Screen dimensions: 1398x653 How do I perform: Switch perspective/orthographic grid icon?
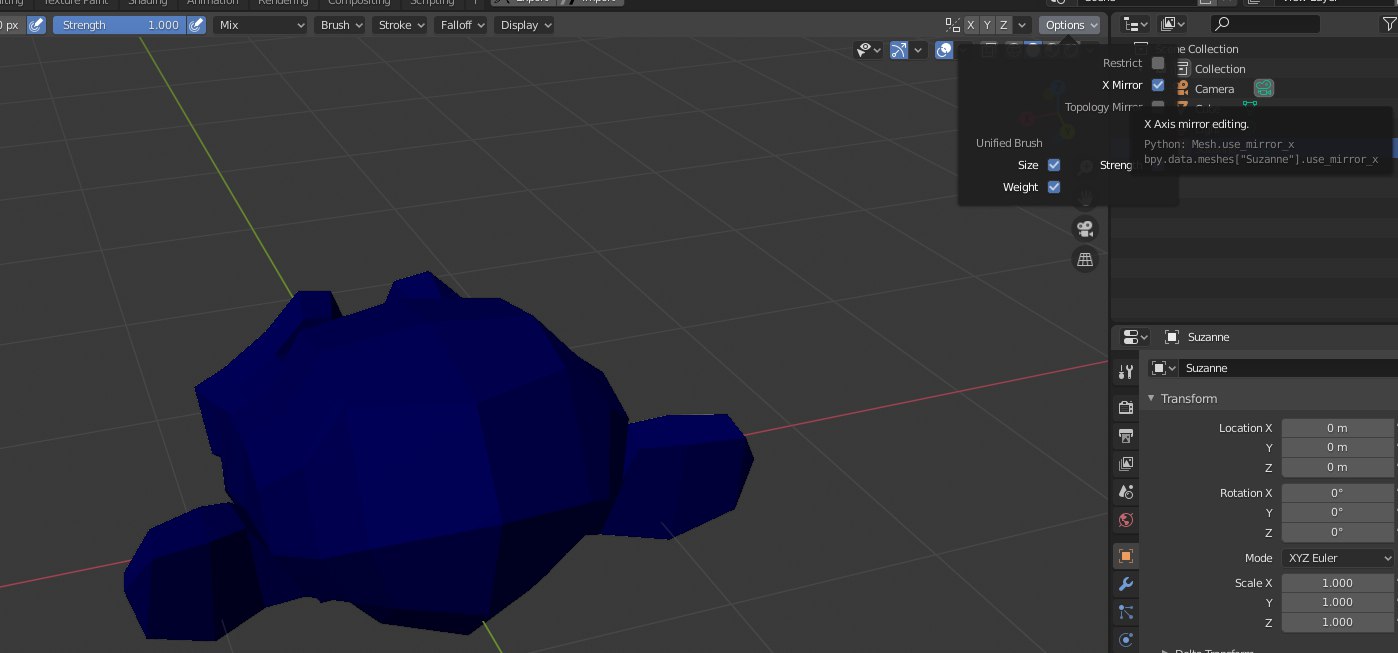point(1085,260)
